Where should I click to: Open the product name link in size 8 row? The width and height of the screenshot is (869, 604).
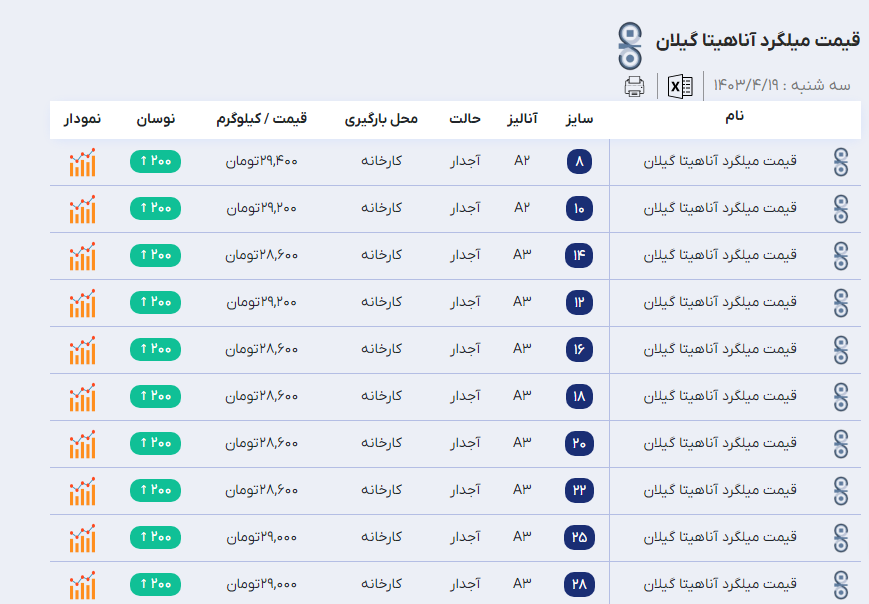(720, 161)
